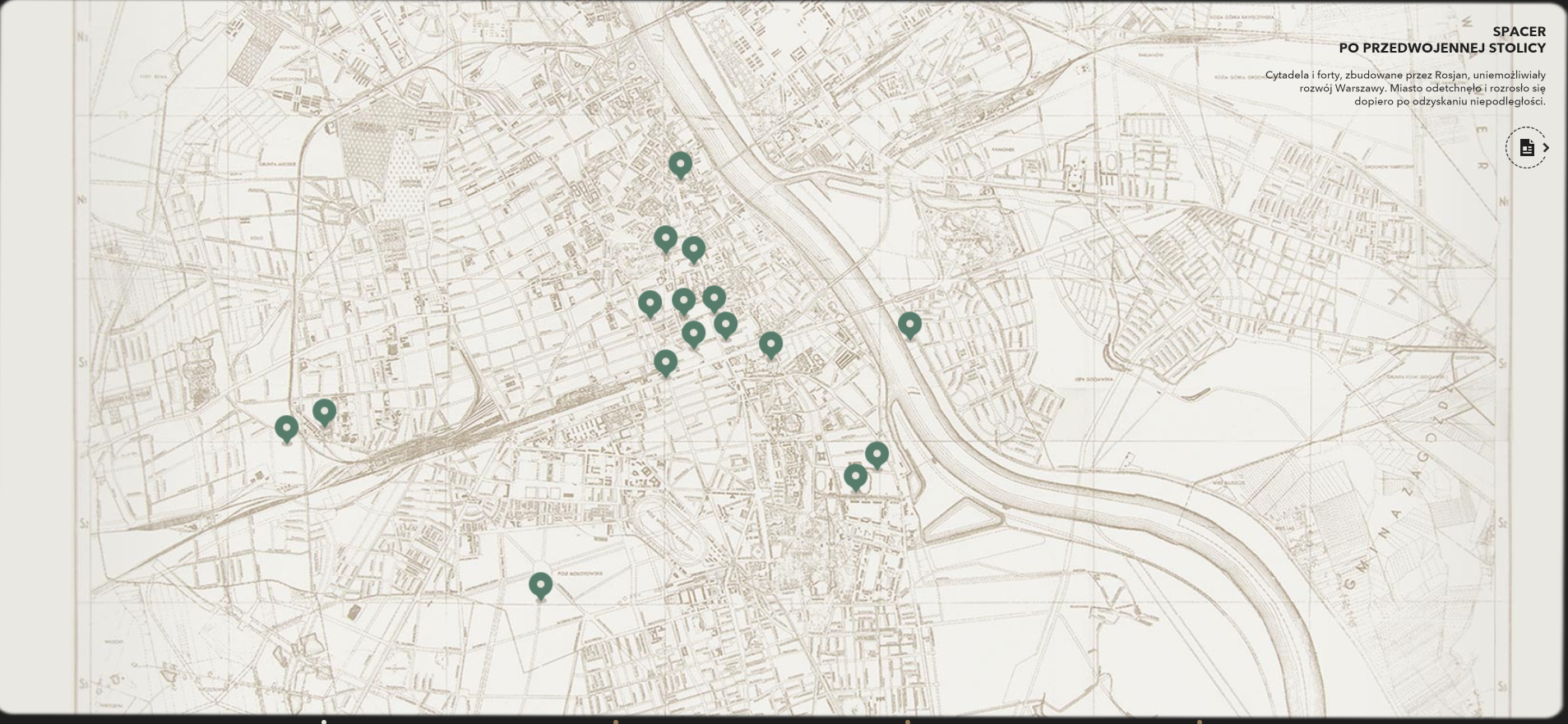Jump to the leftmost tan dot on bottom bar
This screenshot has height=724, width=1568.
[615, 722]
